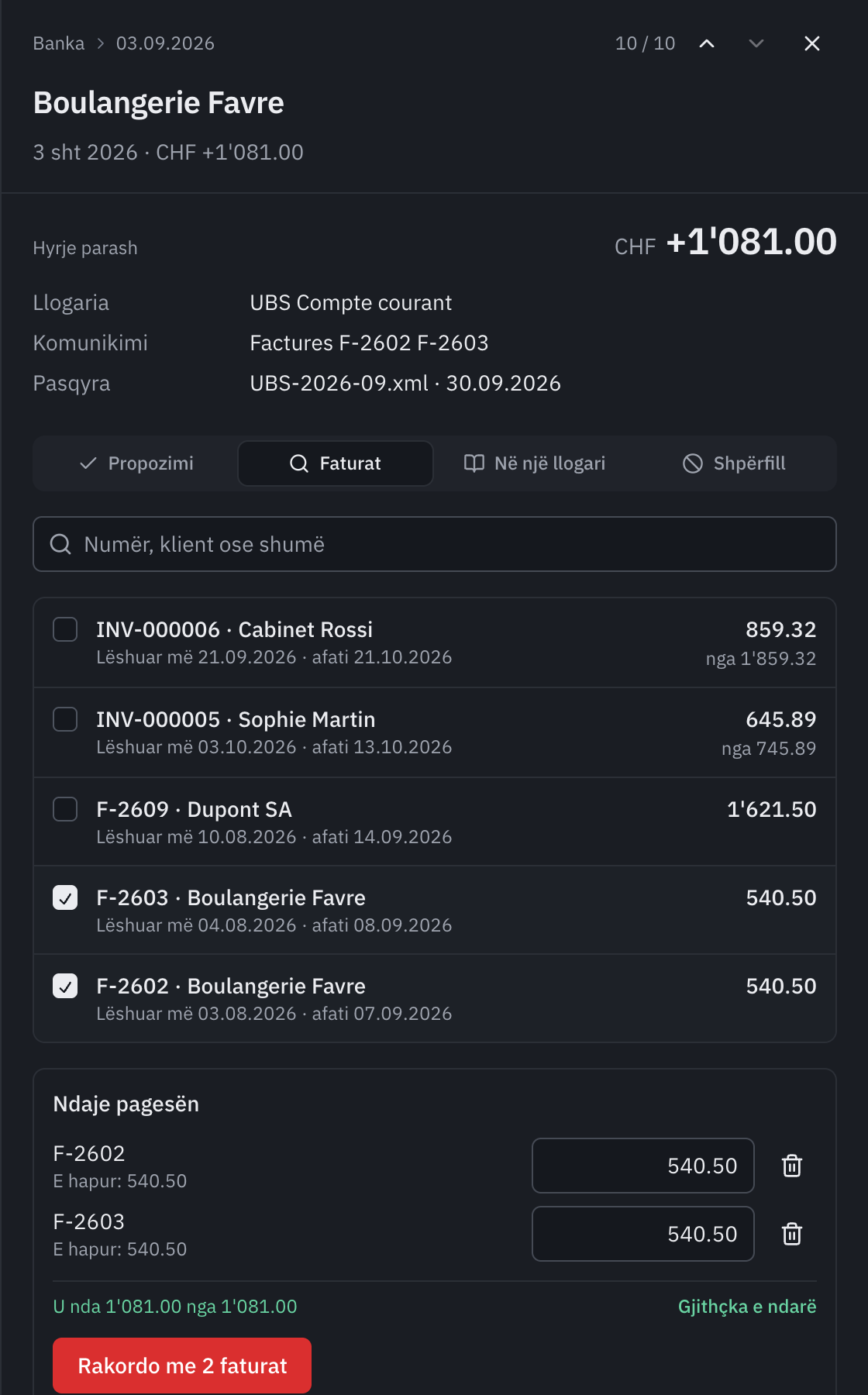Image resolution: width=868 pixels, height=1395 pixels.
Task: Click the search magnifier icon in the field
Action: (x=60, y=544)
